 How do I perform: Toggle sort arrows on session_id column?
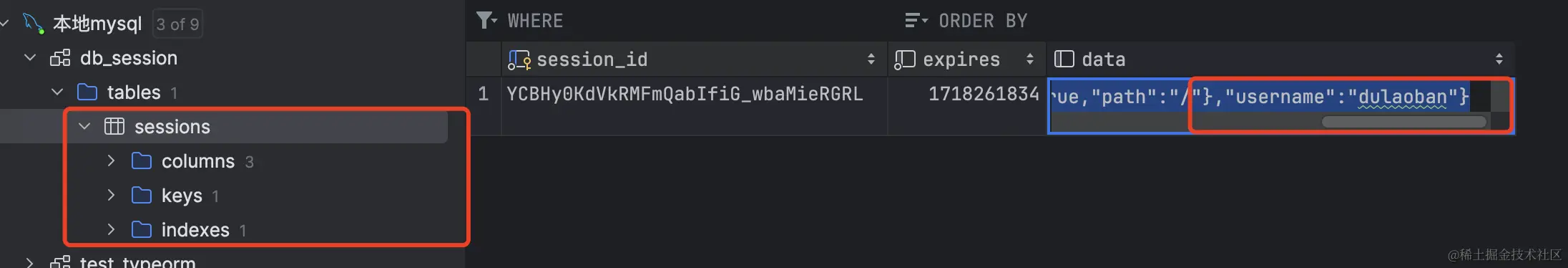pyautogui.click(x=871, y=59)
